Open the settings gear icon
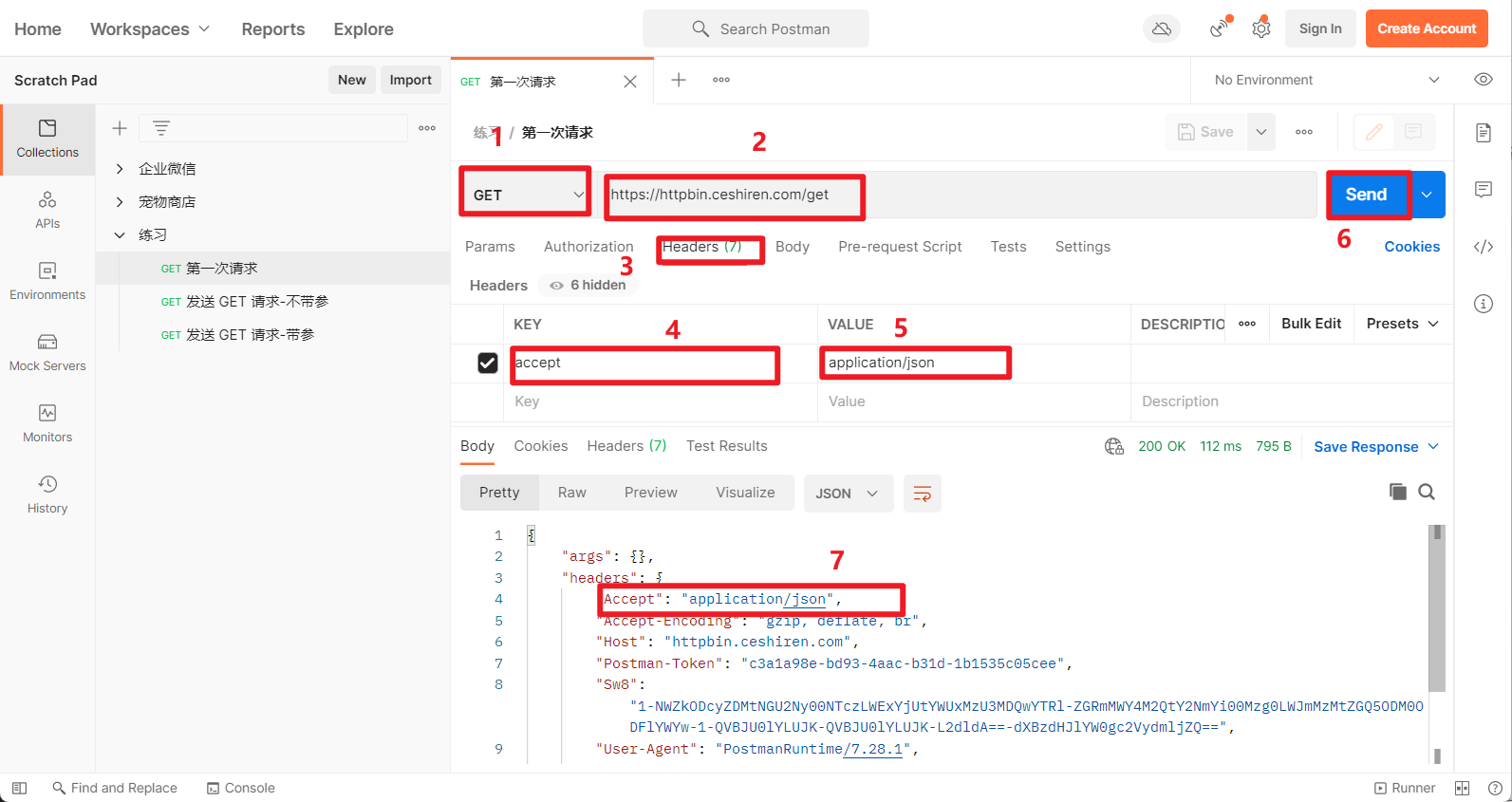Viewport: 1512px width, 802px height. pyautogui.click(x=1261, y=28)
